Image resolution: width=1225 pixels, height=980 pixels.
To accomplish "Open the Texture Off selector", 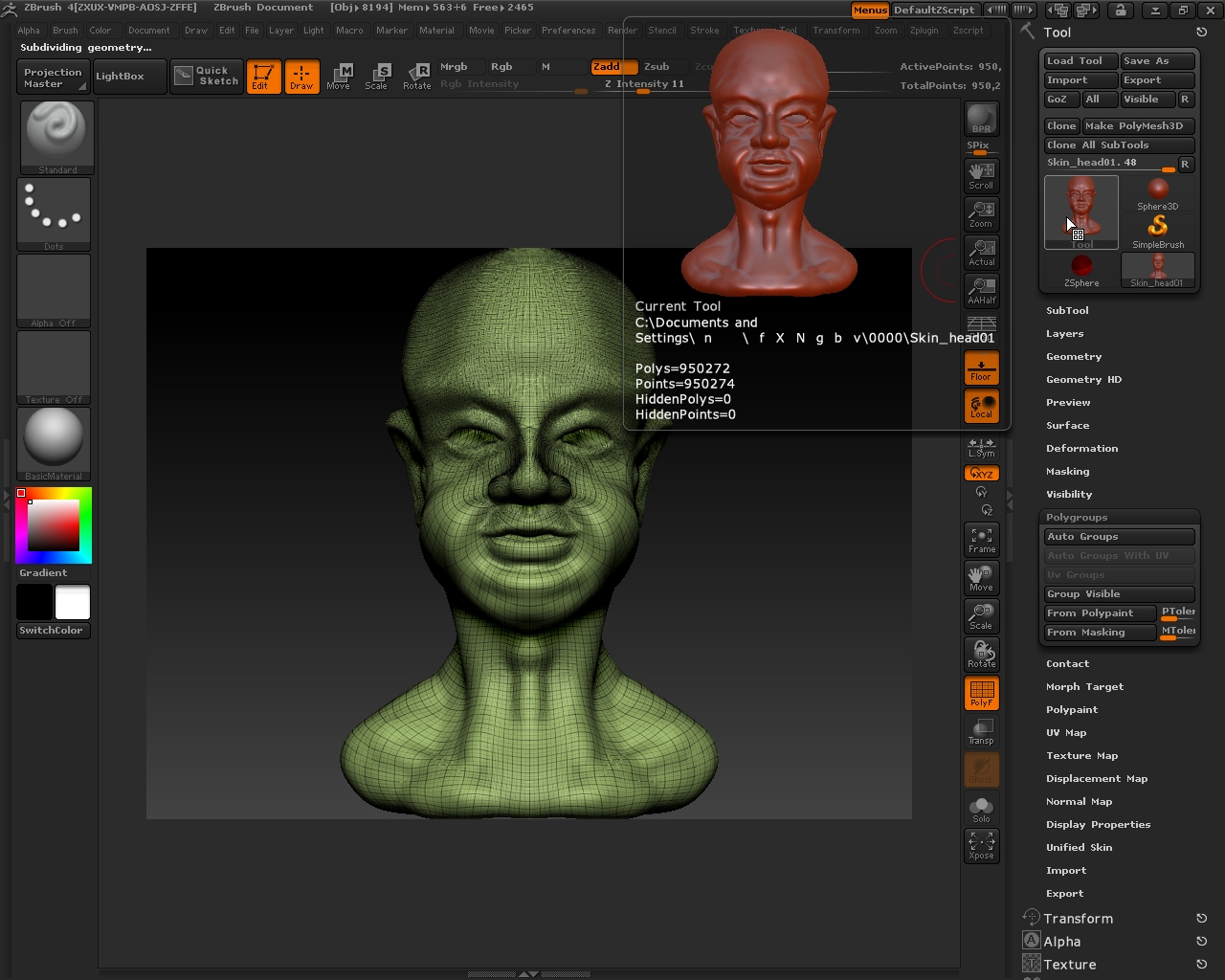I will click(x=54, y=367).
